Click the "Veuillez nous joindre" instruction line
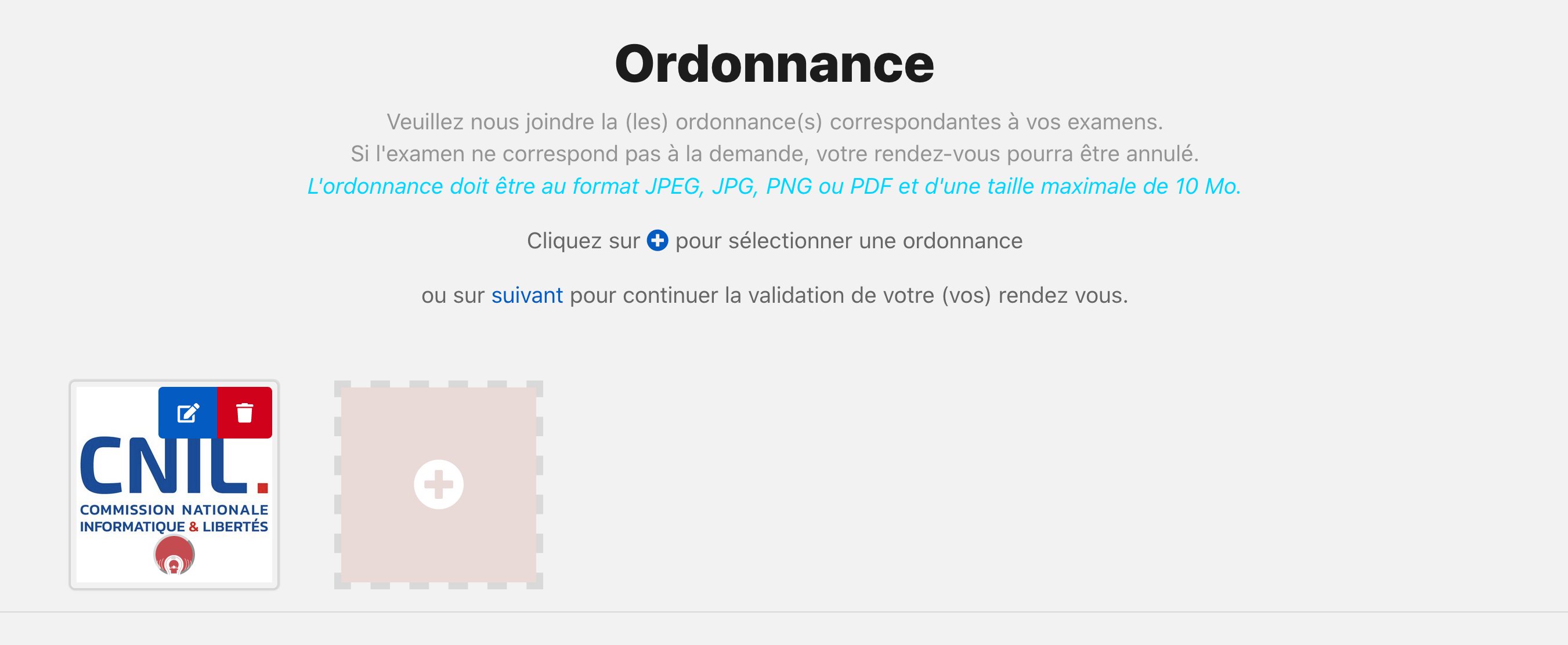1568x645 pixels. pyautogui.click(x=774, y=122)
